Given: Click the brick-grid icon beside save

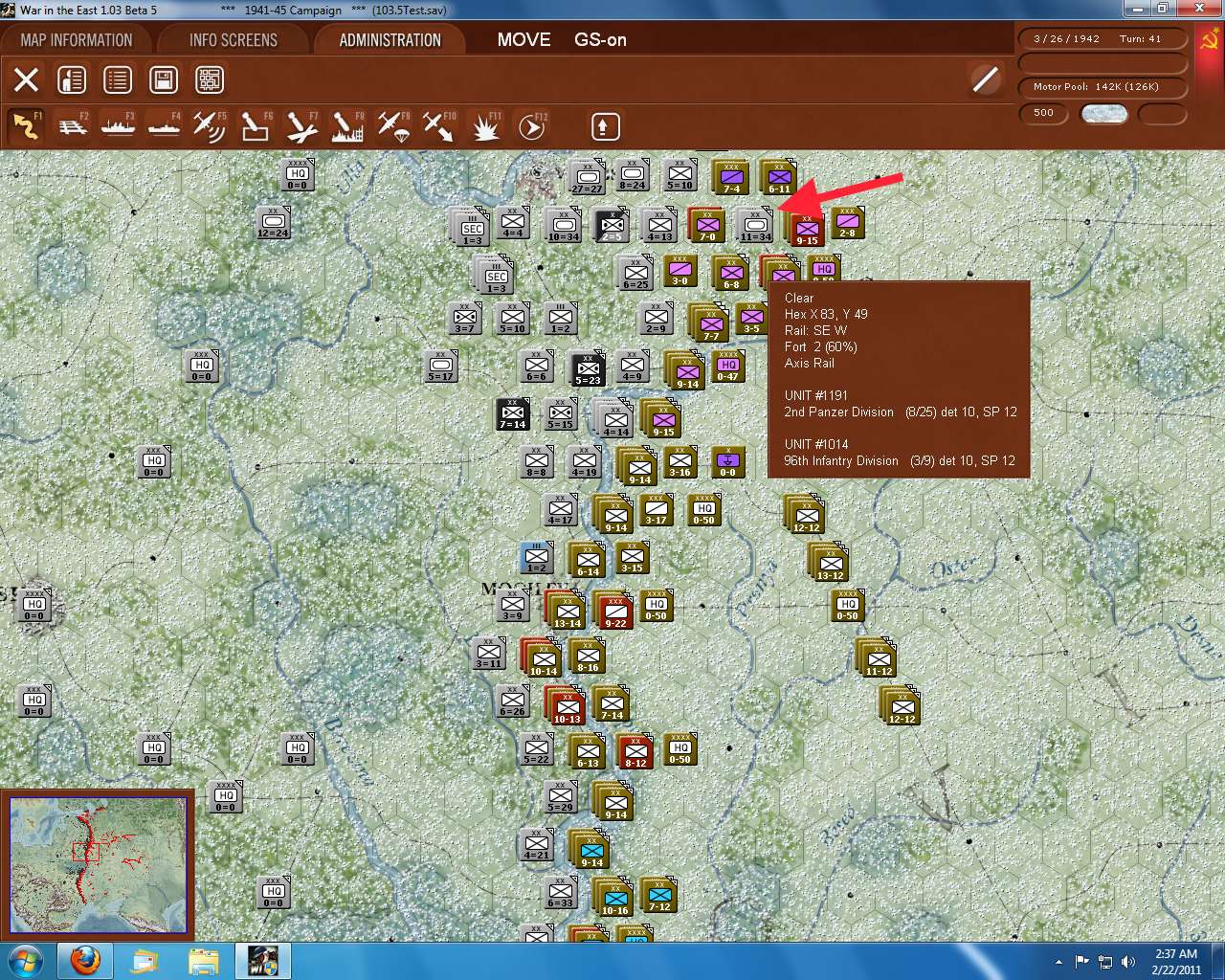Looking at the screenshot, I should click(x=210, y=79).
